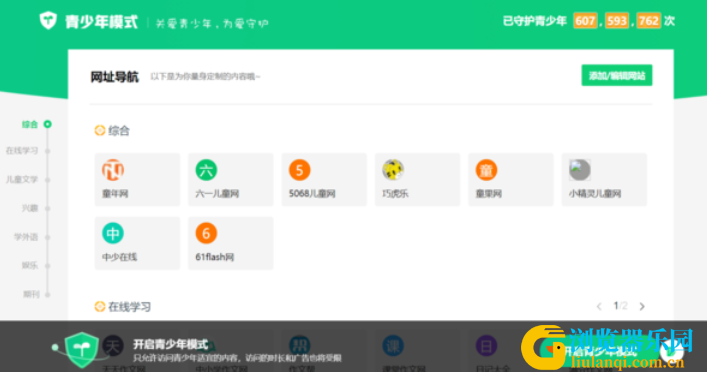Click the 添加/编辑网站 button
The width and height of the screenshot is (707, 372).
(x=616, y=75)
